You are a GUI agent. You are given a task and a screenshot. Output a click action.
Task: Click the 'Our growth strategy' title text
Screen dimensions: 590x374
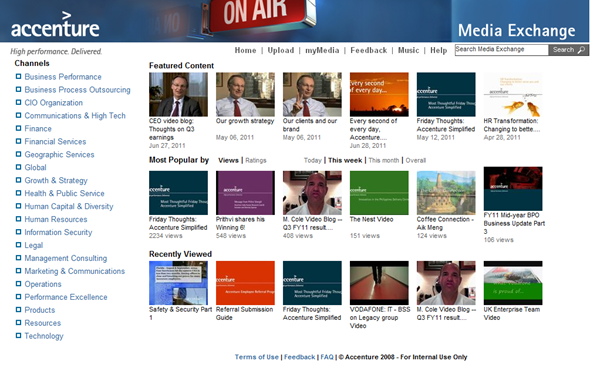pyautogui.click(x=245, y=121)
